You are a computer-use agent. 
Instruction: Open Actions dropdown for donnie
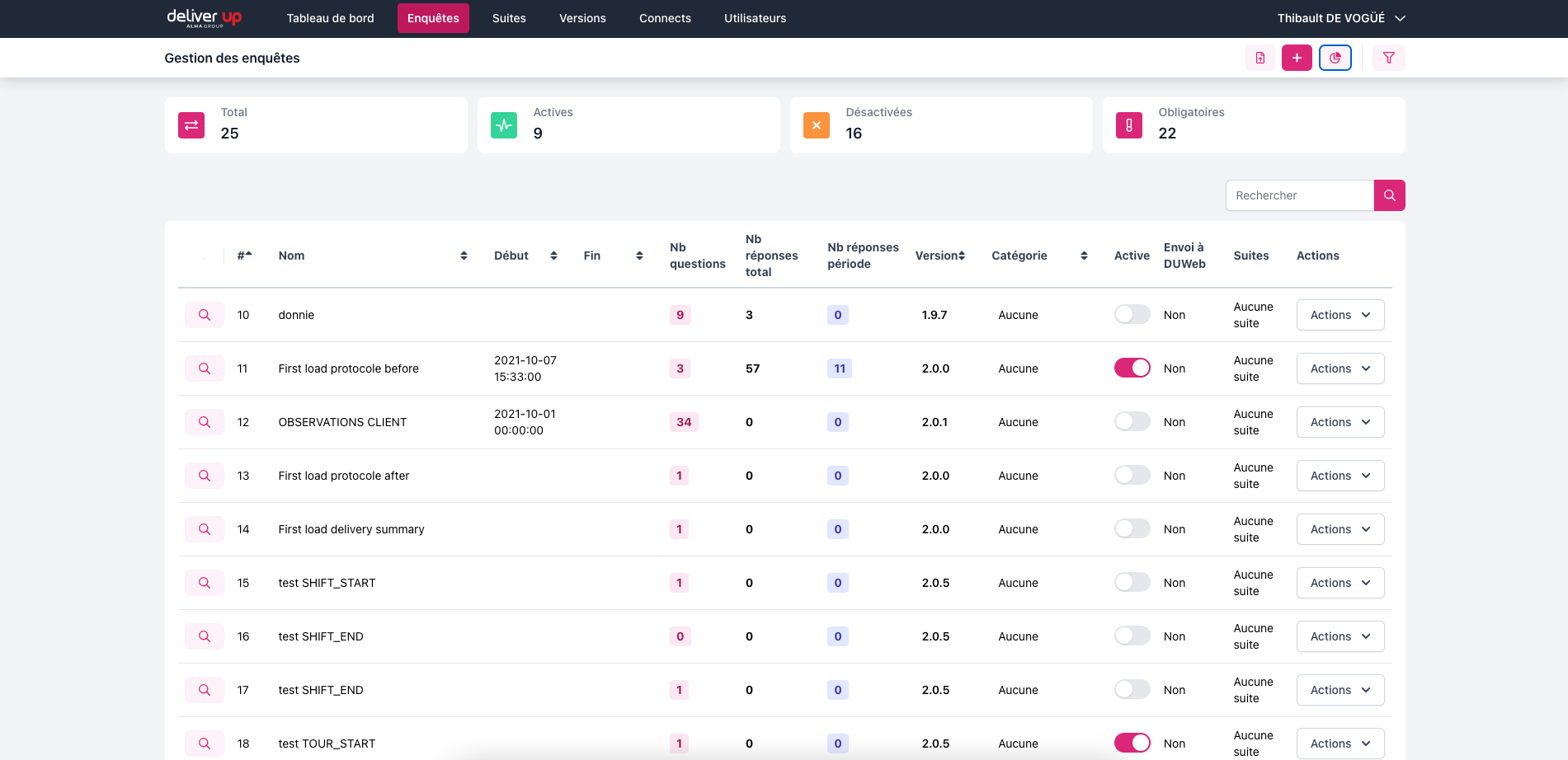tap(1340, 315)
